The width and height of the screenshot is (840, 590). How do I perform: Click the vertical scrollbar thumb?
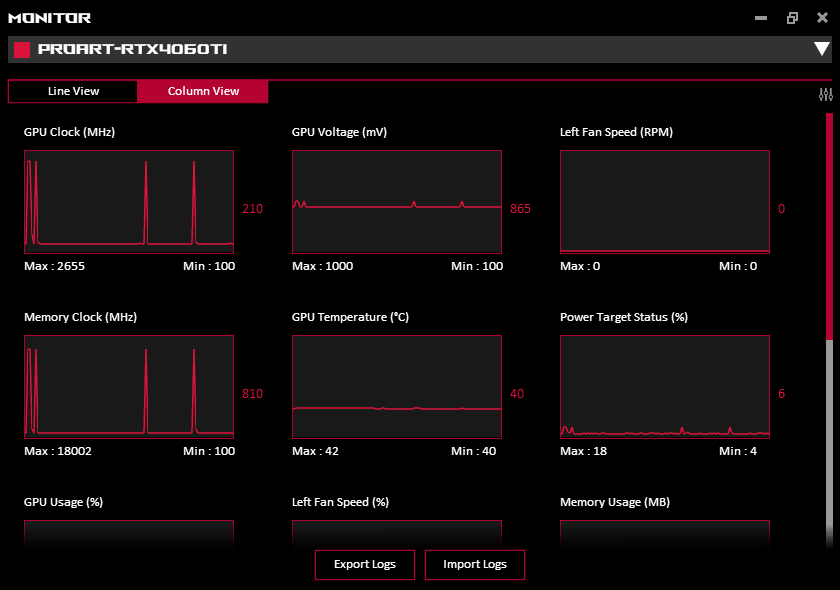(829, 226)
